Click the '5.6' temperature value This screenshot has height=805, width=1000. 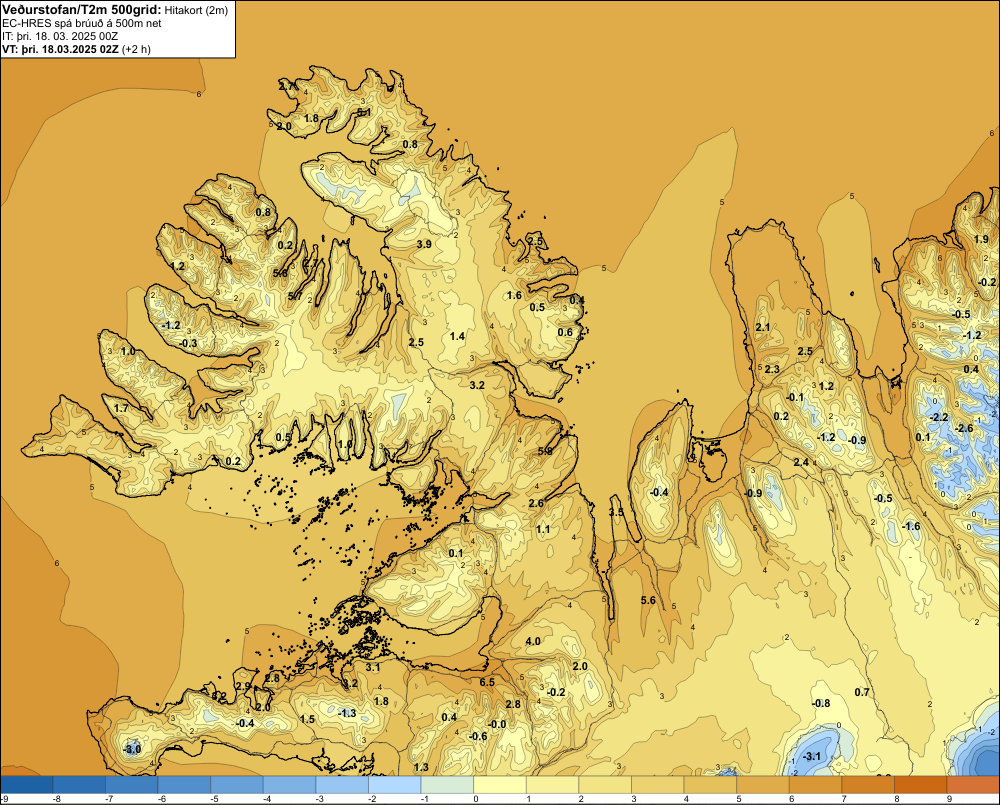tap(648, 600)
